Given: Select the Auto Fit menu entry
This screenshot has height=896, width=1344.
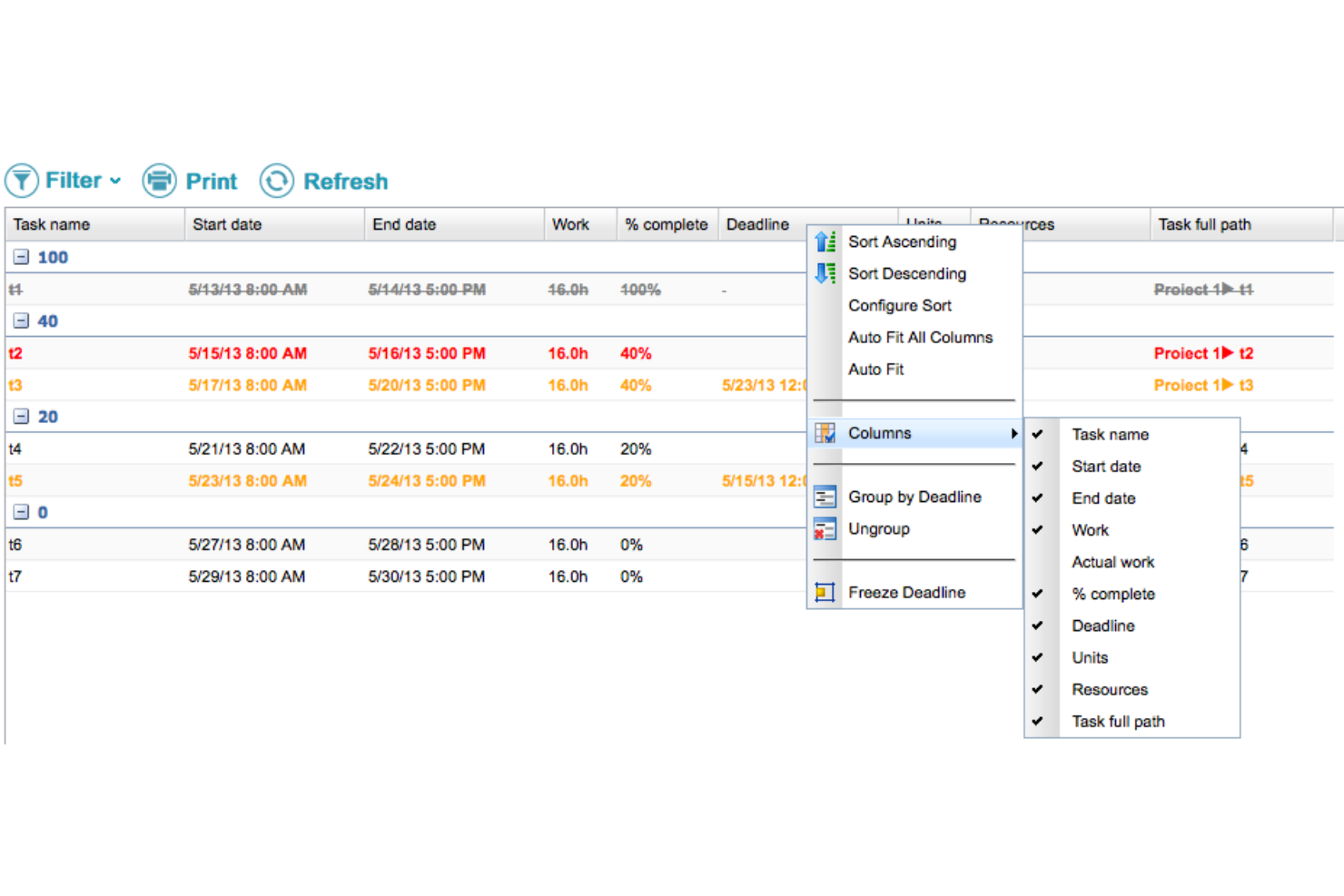Looking at the screenshot, I should (875, 369).
